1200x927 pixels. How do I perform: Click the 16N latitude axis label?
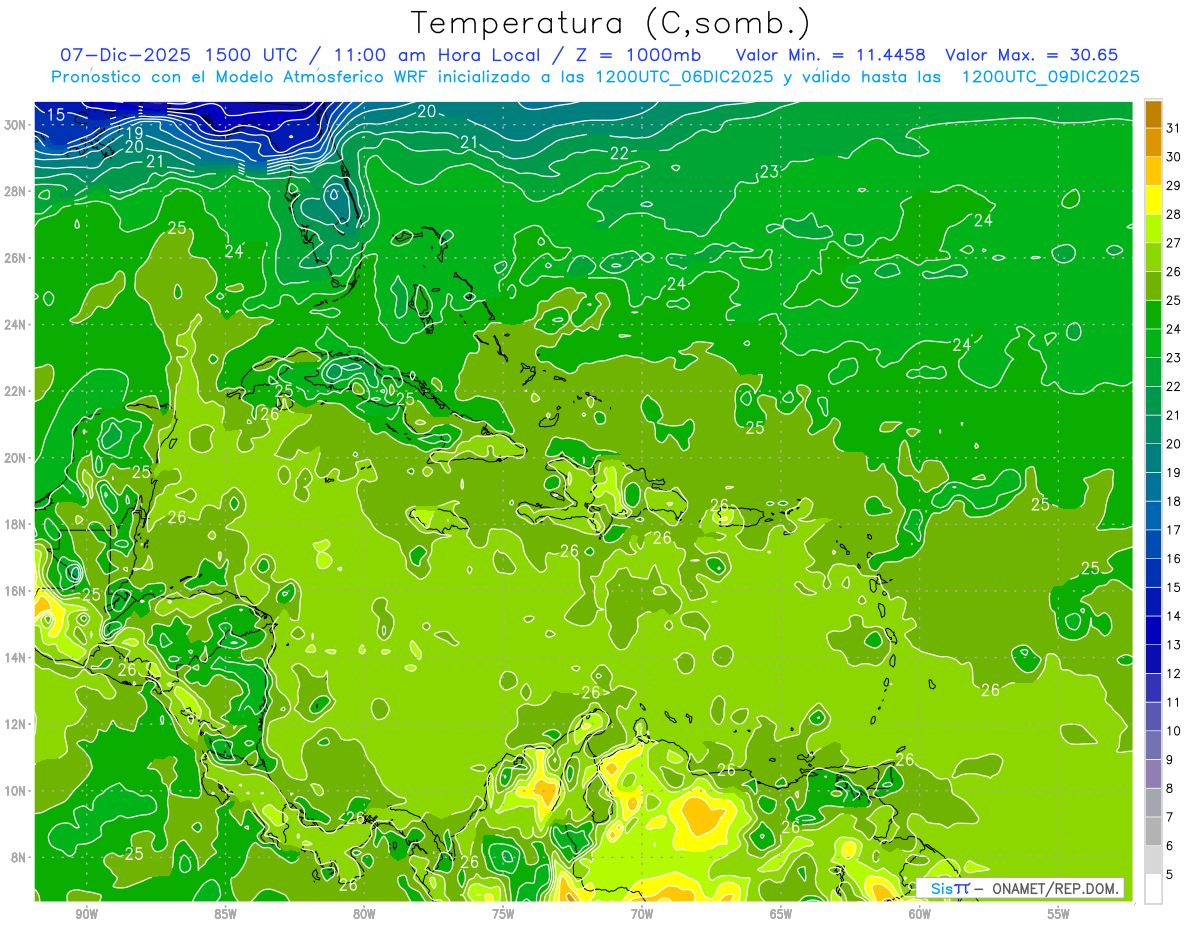point(15,591)
